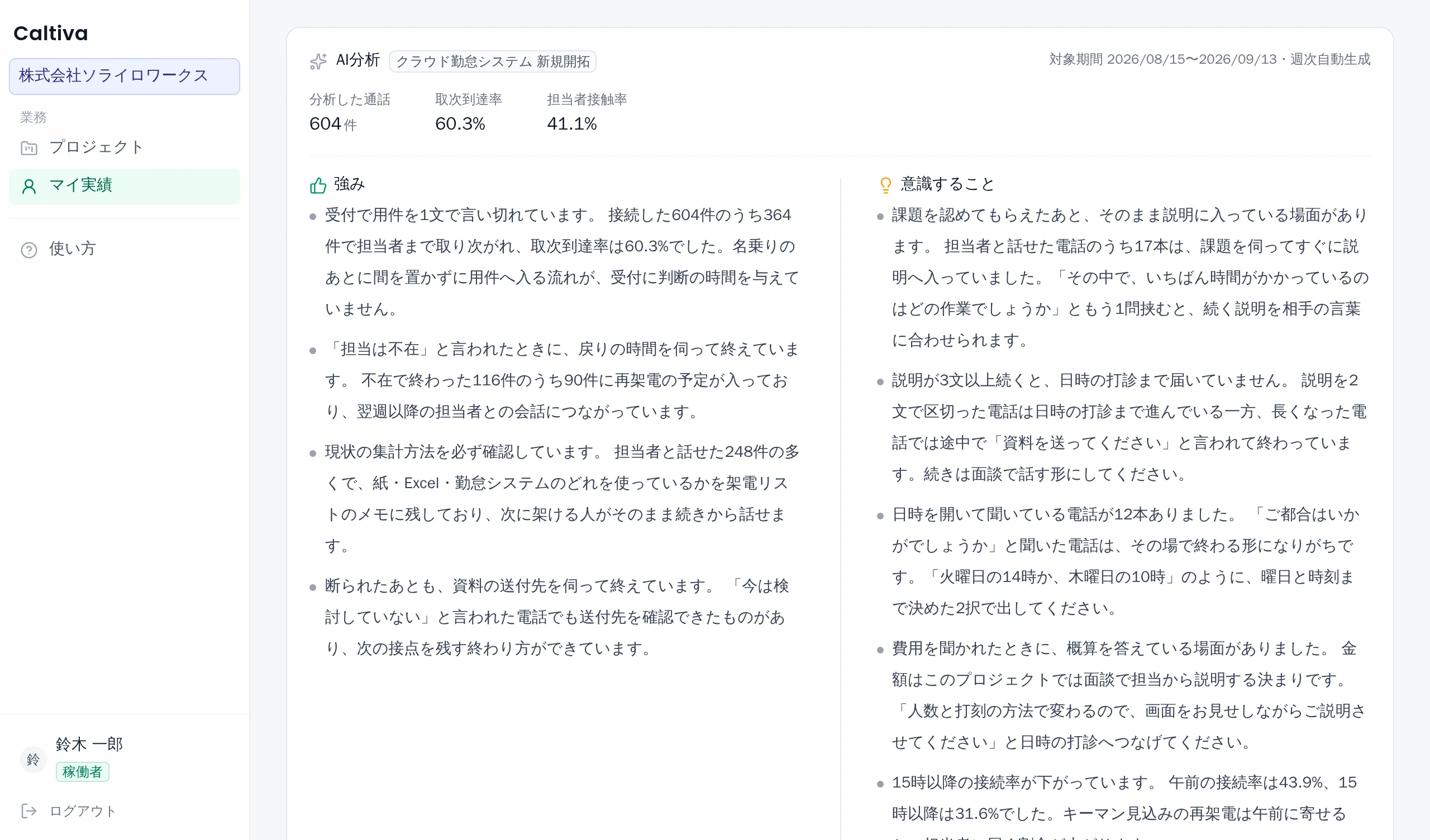Click the 強み section heading

pos(349,184)
